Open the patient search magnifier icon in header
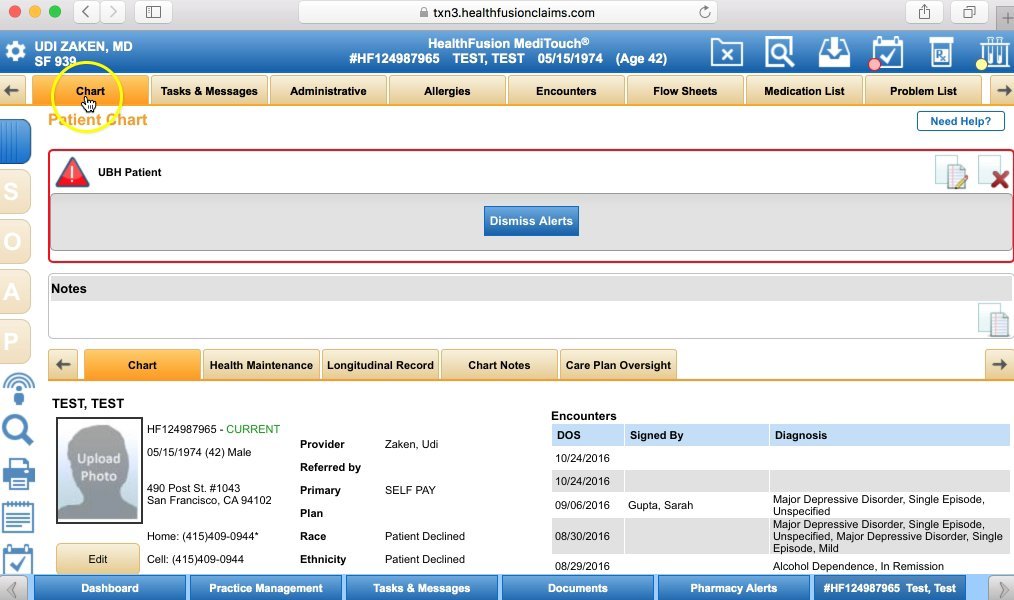Viewport: 1014px width, 600px height. tap(779, 51)
